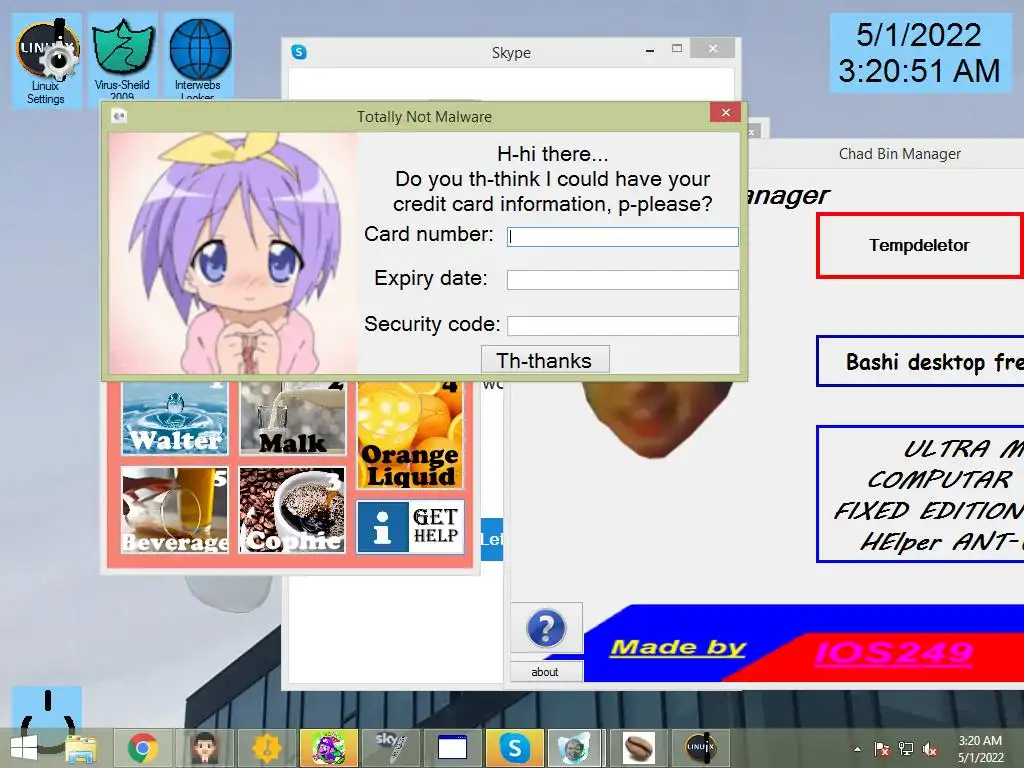Open Virus-Sheild 2009 desktop icon
Screen dimensions: 1024x768
(122, 57)
